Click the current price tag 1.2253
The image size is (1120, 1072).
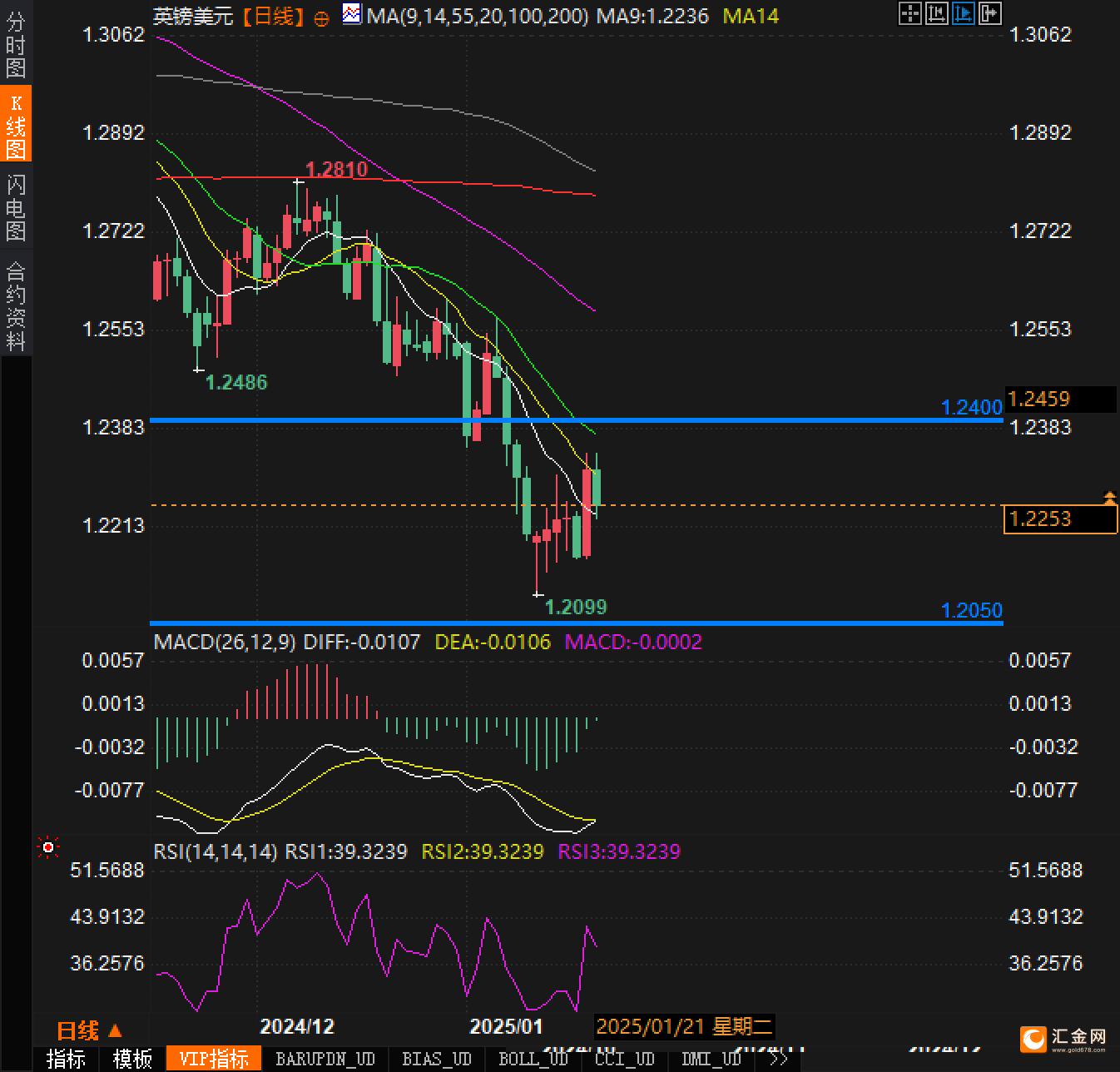pos(1060,519)
